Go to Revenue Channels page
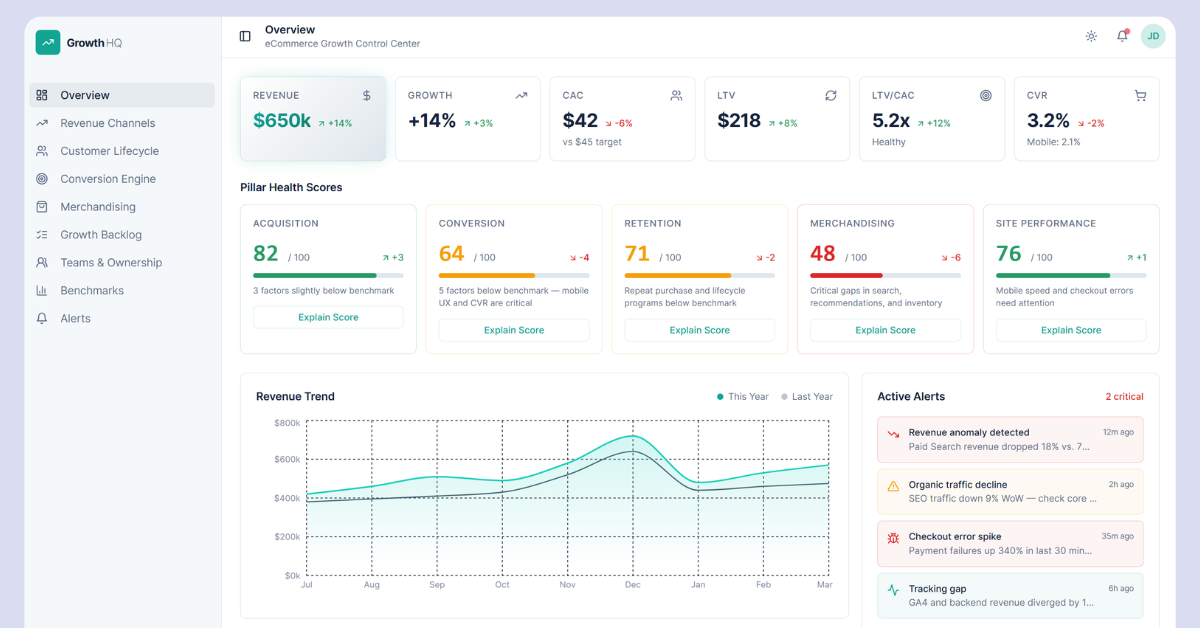The image size is (1200, 628). [122, 123]
